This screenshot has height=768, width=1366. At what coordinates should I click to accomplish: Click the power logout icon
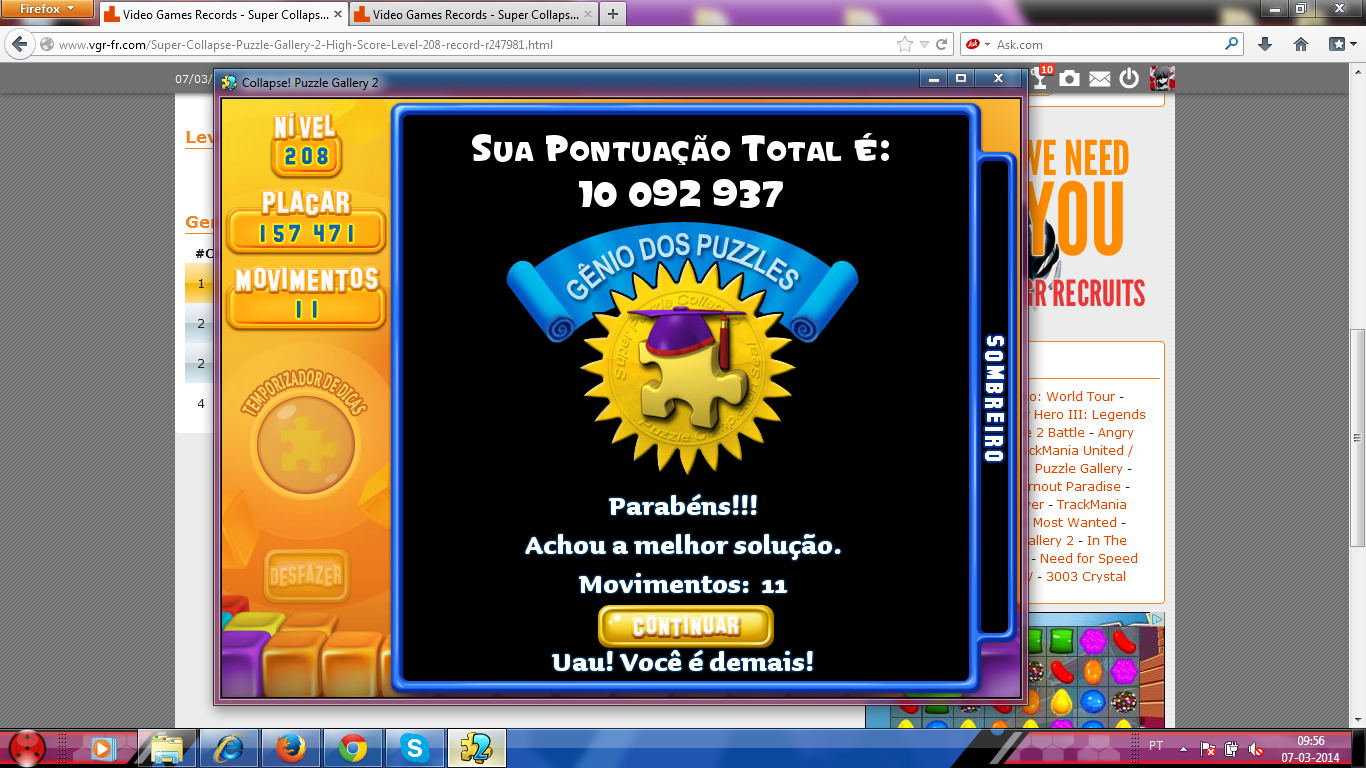click(x=1129, y=79)
